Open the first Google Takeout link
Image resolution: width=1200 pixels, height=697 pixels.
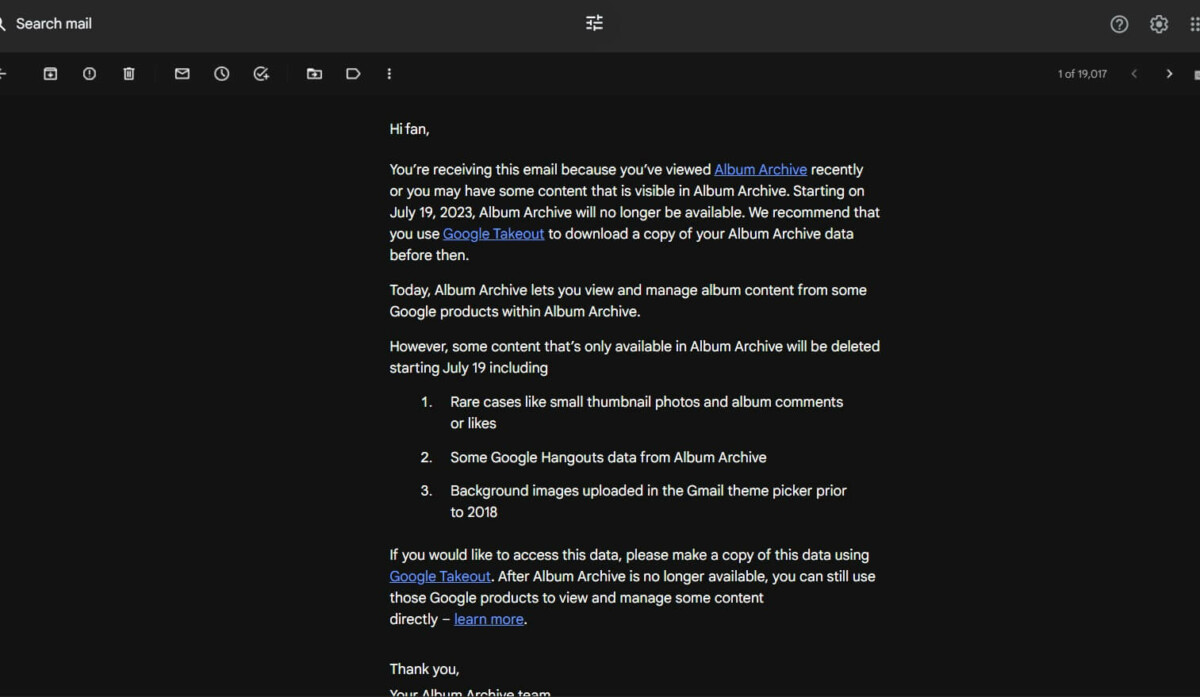[x=494, y=234]
